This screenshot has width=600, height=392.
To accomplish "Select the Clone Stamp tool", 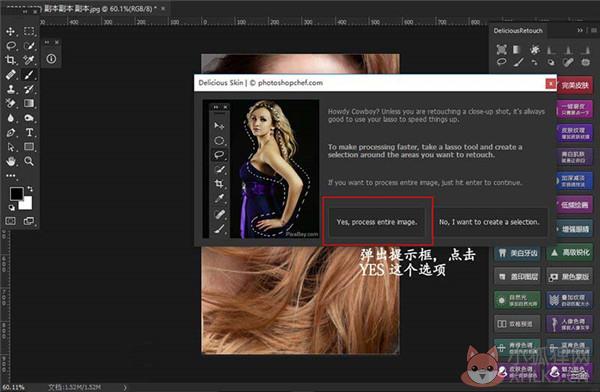I will pyautogui.click(x=10, y=89).
